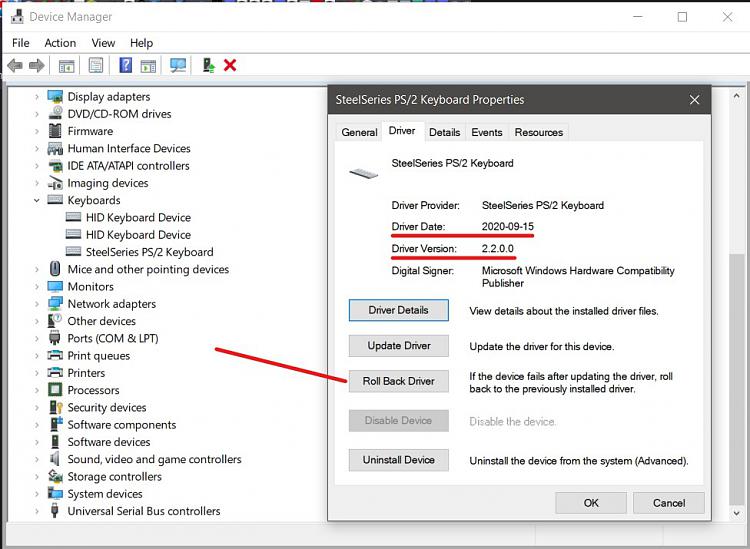Click the Roll Back Driver button
The width and height of the screenshot is (750, 549).
click(x=398, y=381)
